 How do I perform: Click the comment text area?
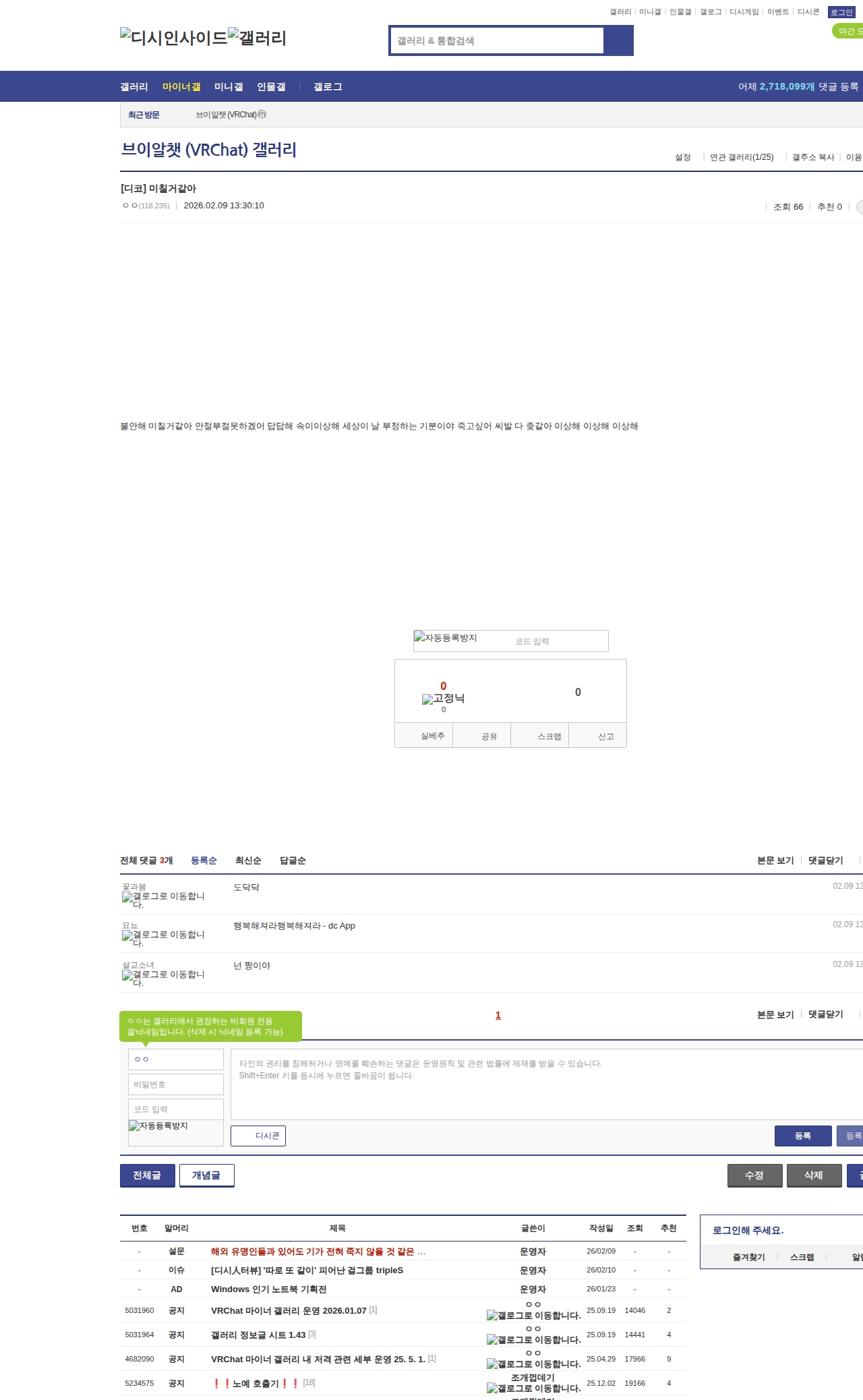click(547, 1084)
